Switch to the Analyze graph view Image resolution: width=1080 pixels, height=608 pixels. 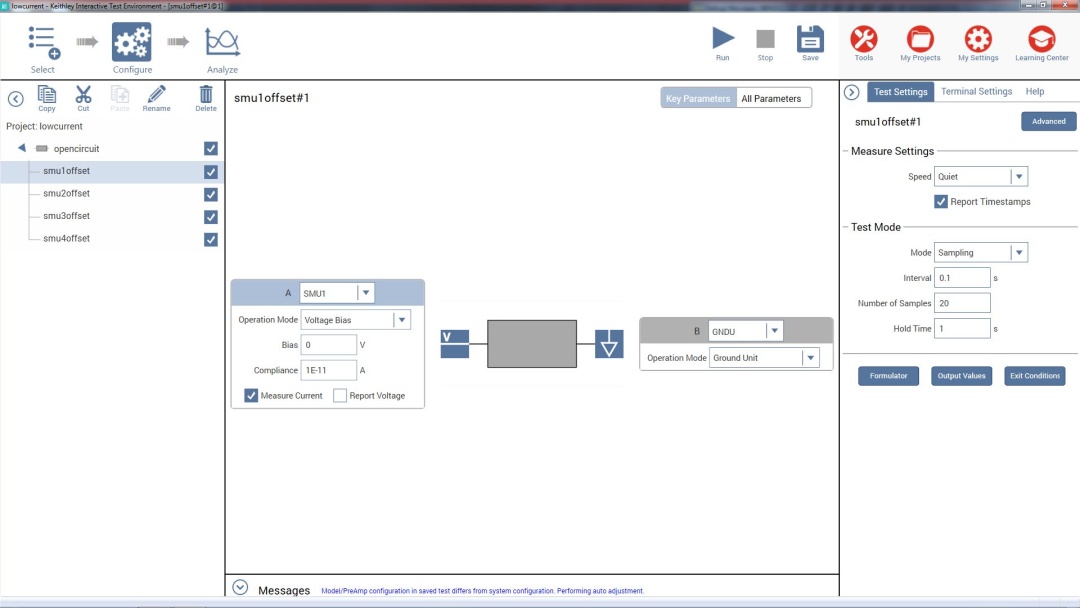[x=222, y=43]
